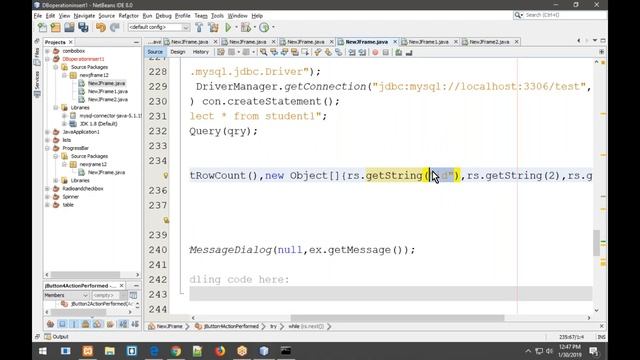Click the editor vertical scrollbar thumb
640x360 pixels.
point(596,242)
